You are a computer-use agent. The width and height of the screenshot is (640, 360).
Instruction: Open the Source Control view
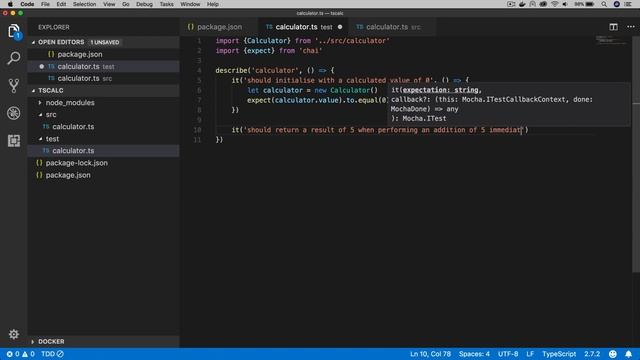(13, 86)
